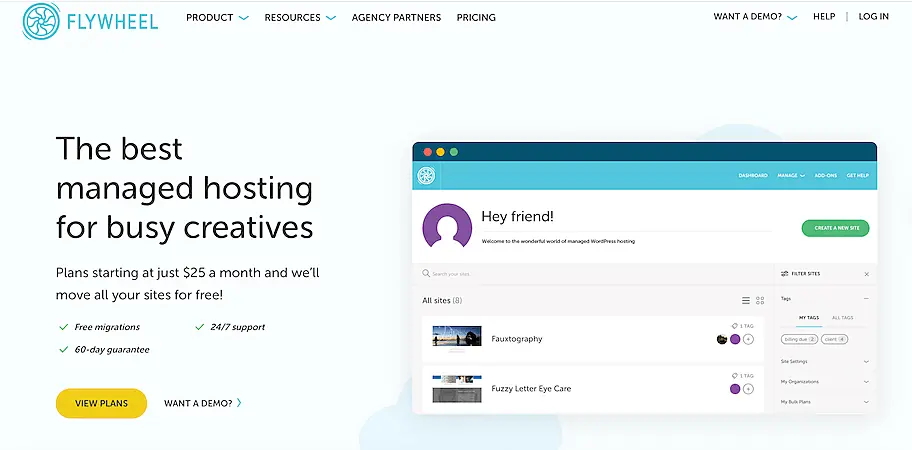This screenshot has width=912, height=450.
Task: Switch to list view of sites
Action: (745, 301)
